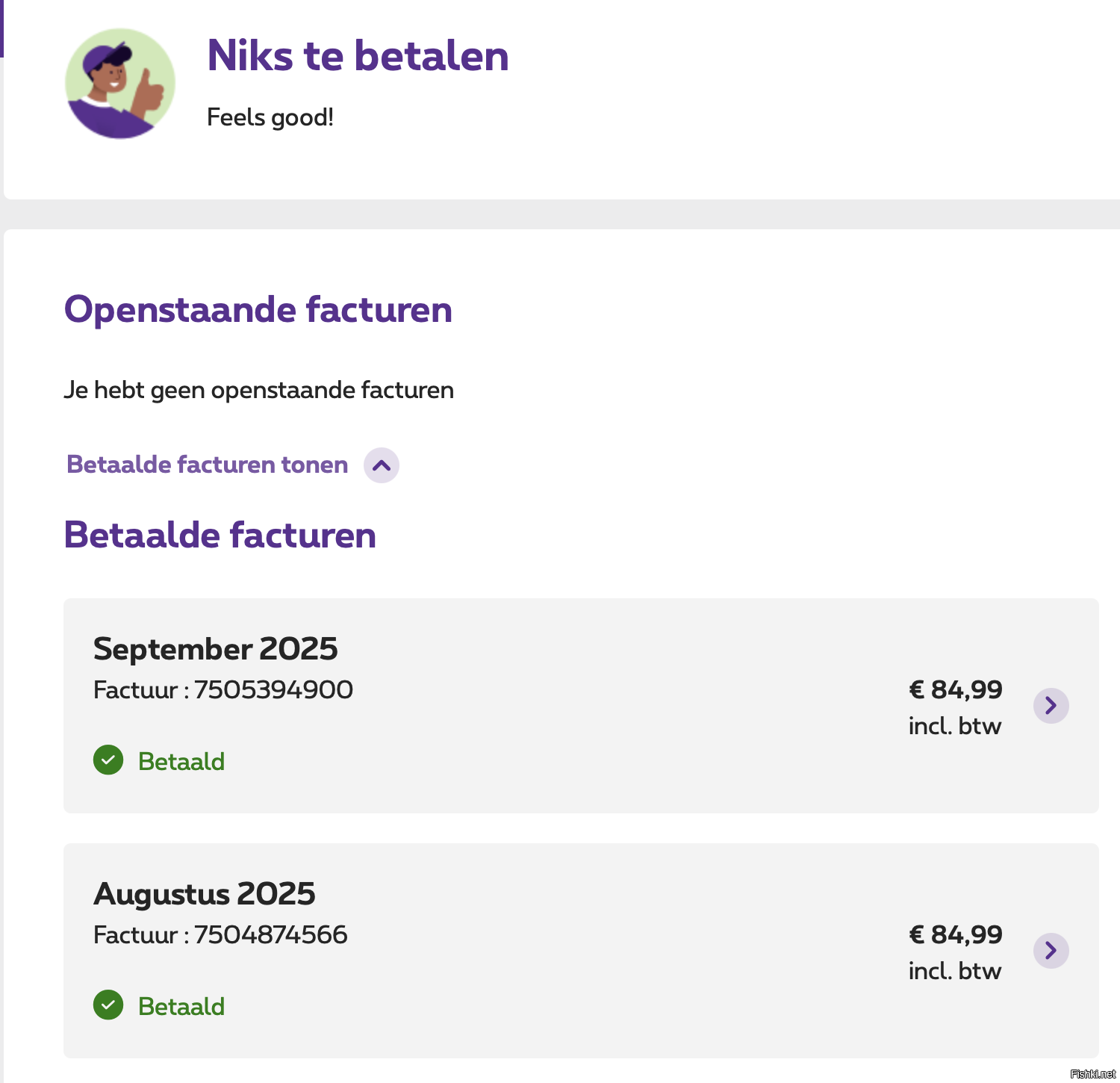
Task: Click the green checkmark on the Augustus invoice
Action: point(108,1005)
